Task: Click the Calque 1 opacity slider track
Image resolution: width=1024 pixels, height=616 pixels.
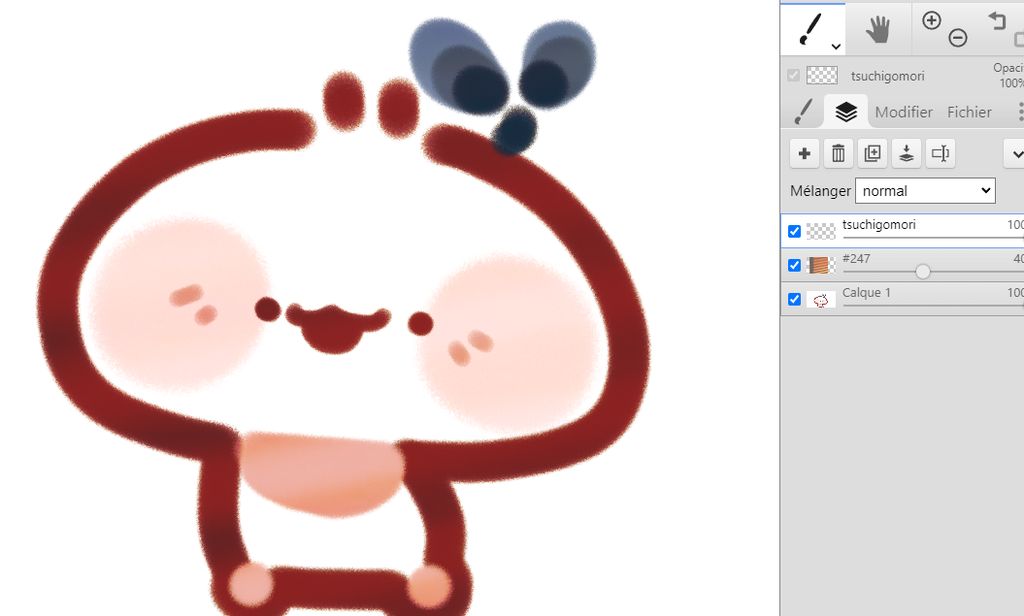Action: pos(933,306)
